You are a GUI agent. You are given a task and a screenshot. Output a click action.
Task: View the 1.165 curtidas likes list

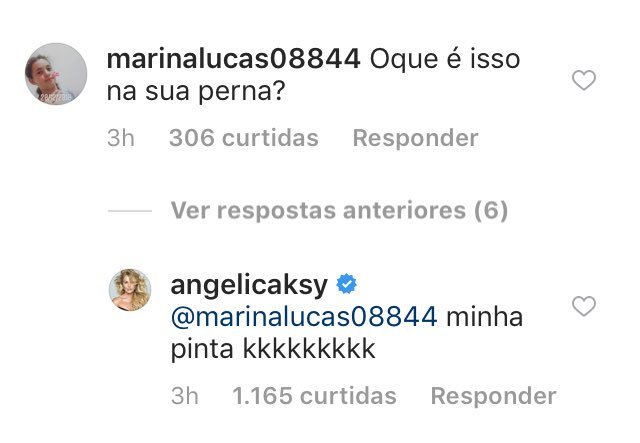(314, 396)
